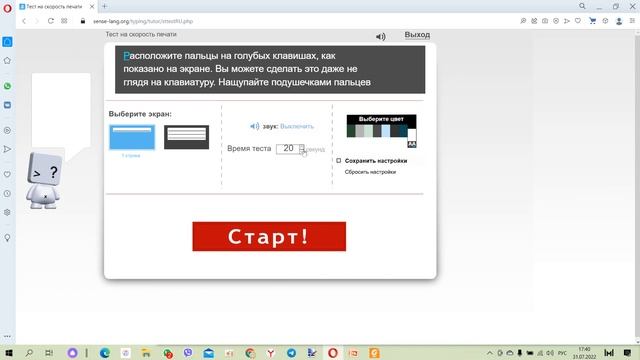The image size is (640, 360).
Task: Open Settings gear in Opera sidebar
Action: click(7, 212)
